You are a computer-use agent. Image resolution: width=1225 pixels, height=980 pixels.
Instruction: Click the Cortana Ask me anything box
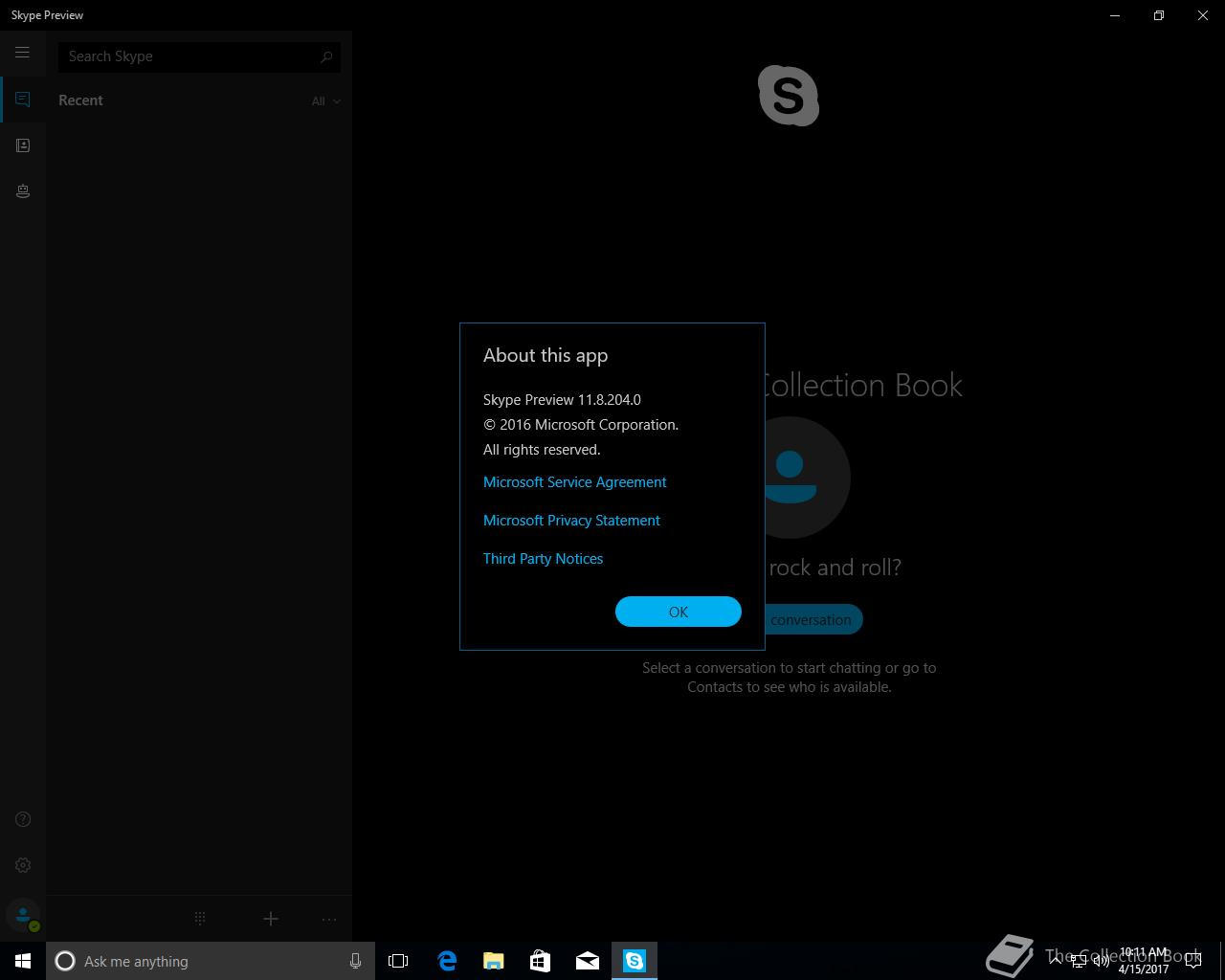pos(209,961)
